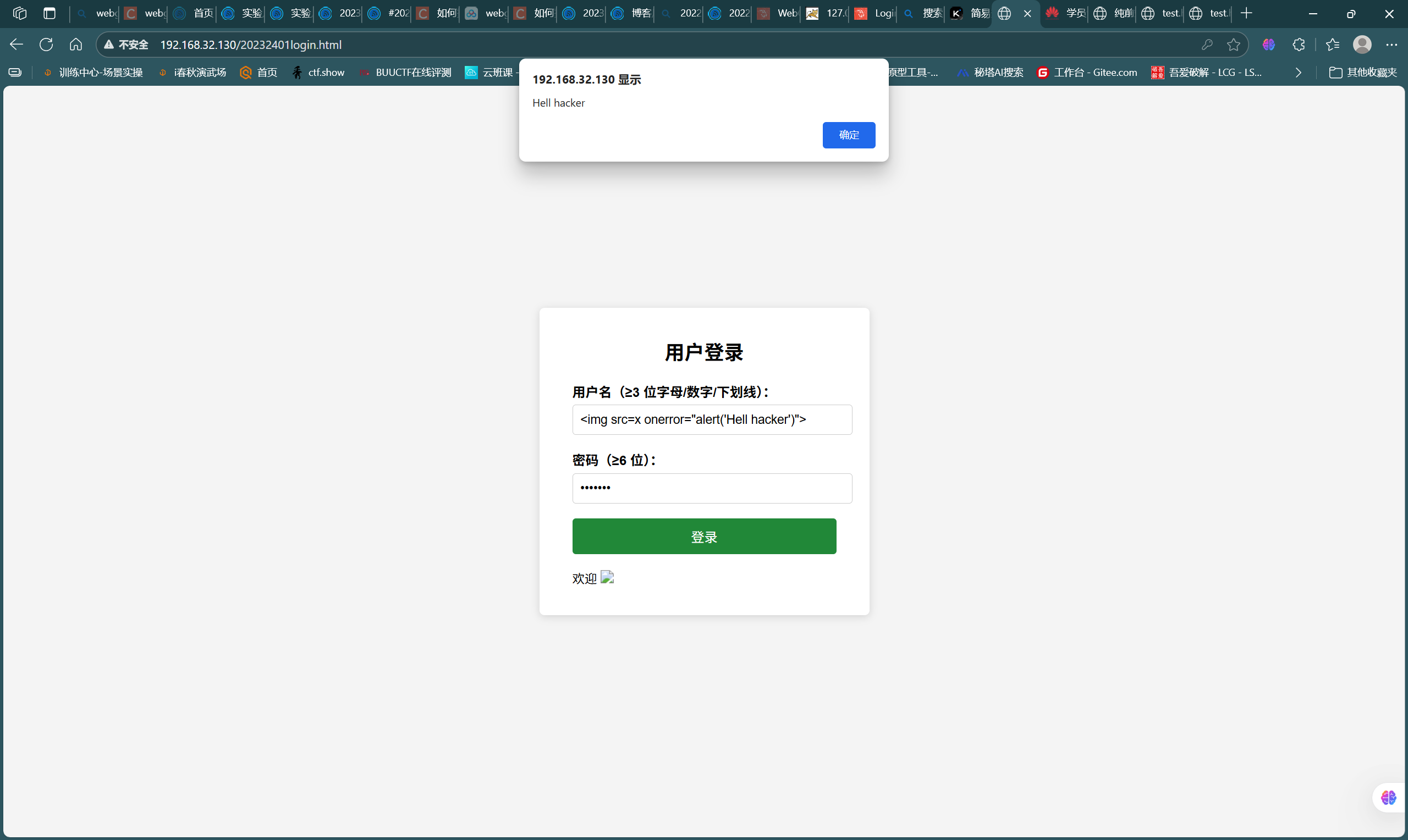Open the browser settings ellipsis menu
This screenshot has height=840, width=1408.
point(1391,45)
